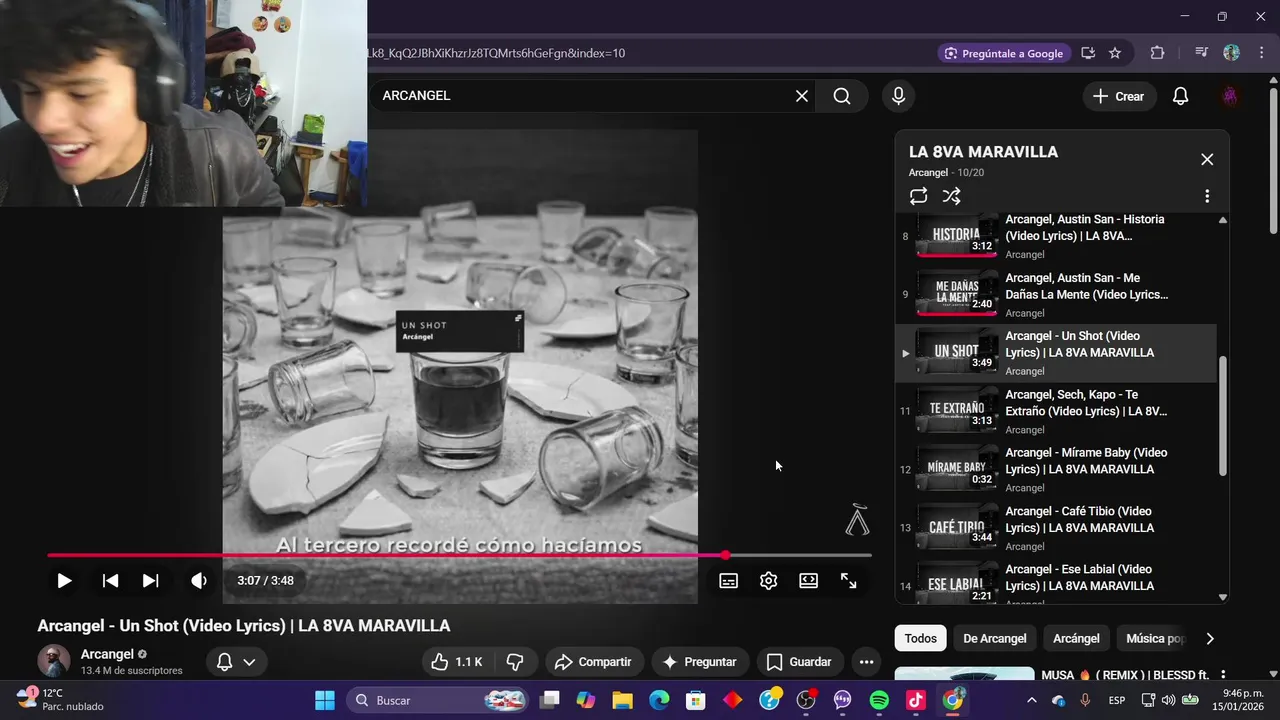This screenshot has width=1280, height=720.
Task: Play Café Tibio playlist video
Action: (1055, 527)
